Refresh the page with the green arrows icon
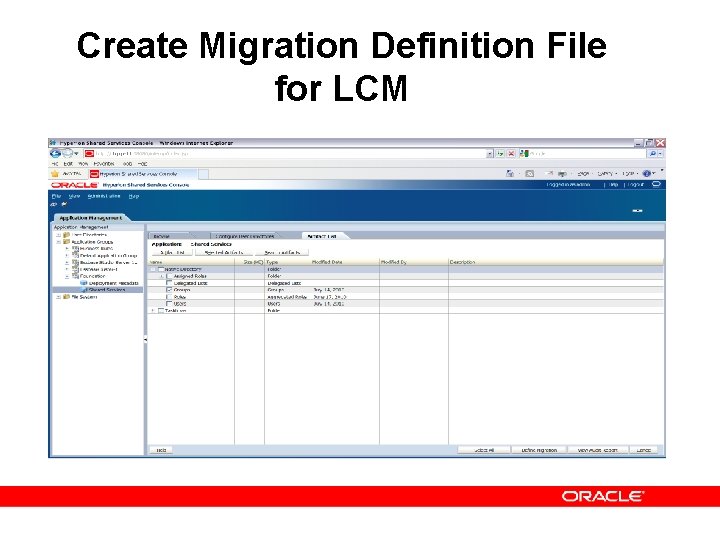This screenshot has width=720, height=540. pos(500,154)
